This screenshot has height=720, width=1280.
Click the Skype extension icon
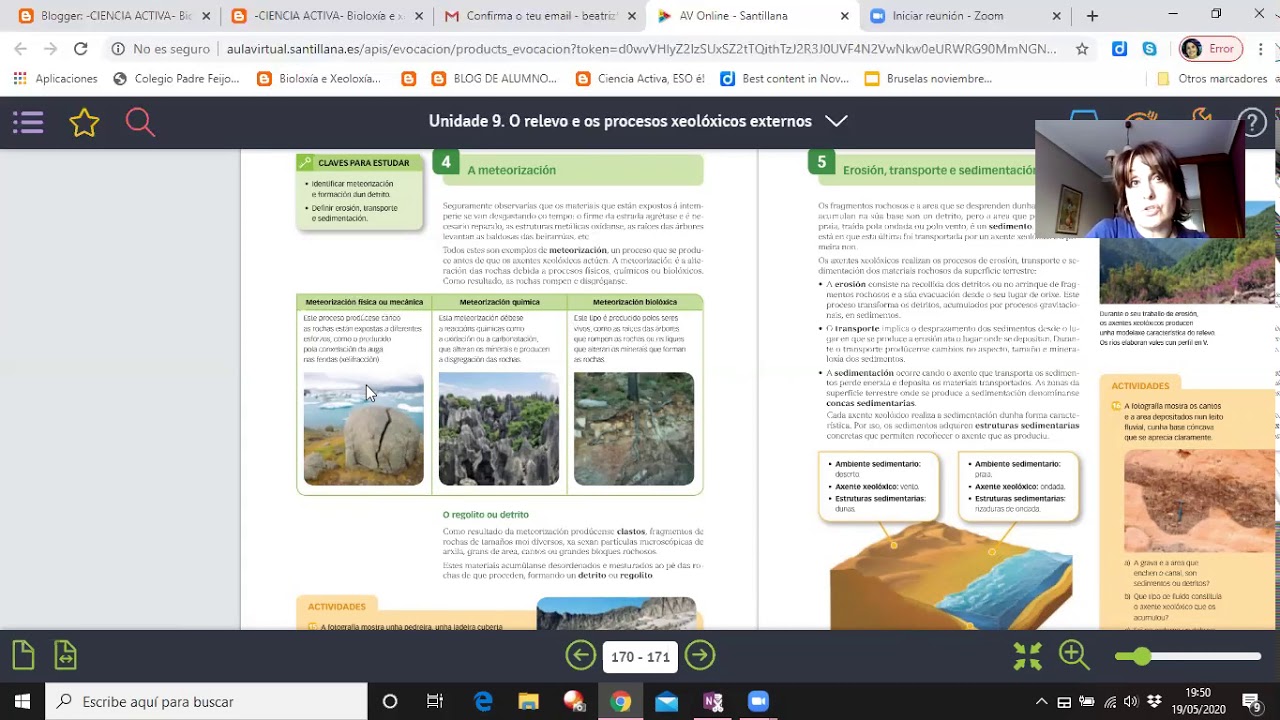click(x=1150, y=49)
